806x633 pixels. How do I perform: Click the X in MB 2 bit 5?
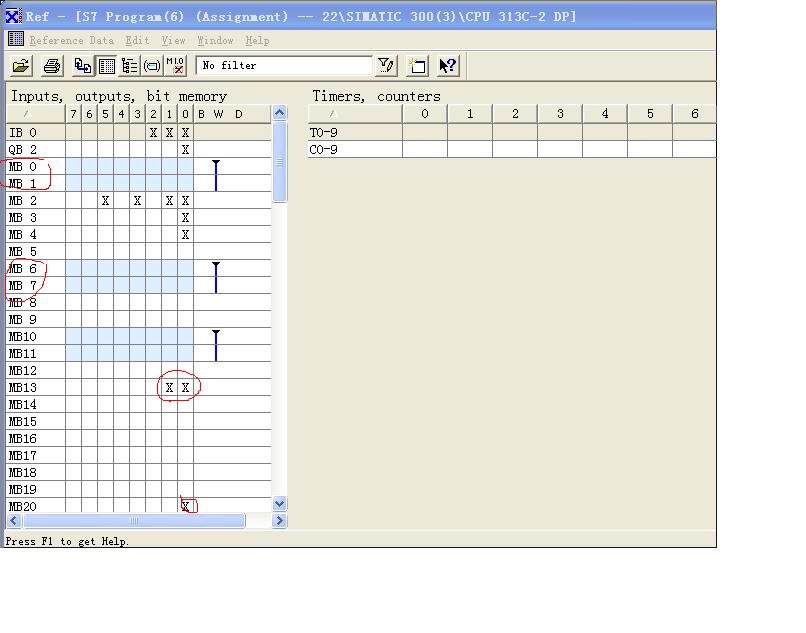[105, 201]
